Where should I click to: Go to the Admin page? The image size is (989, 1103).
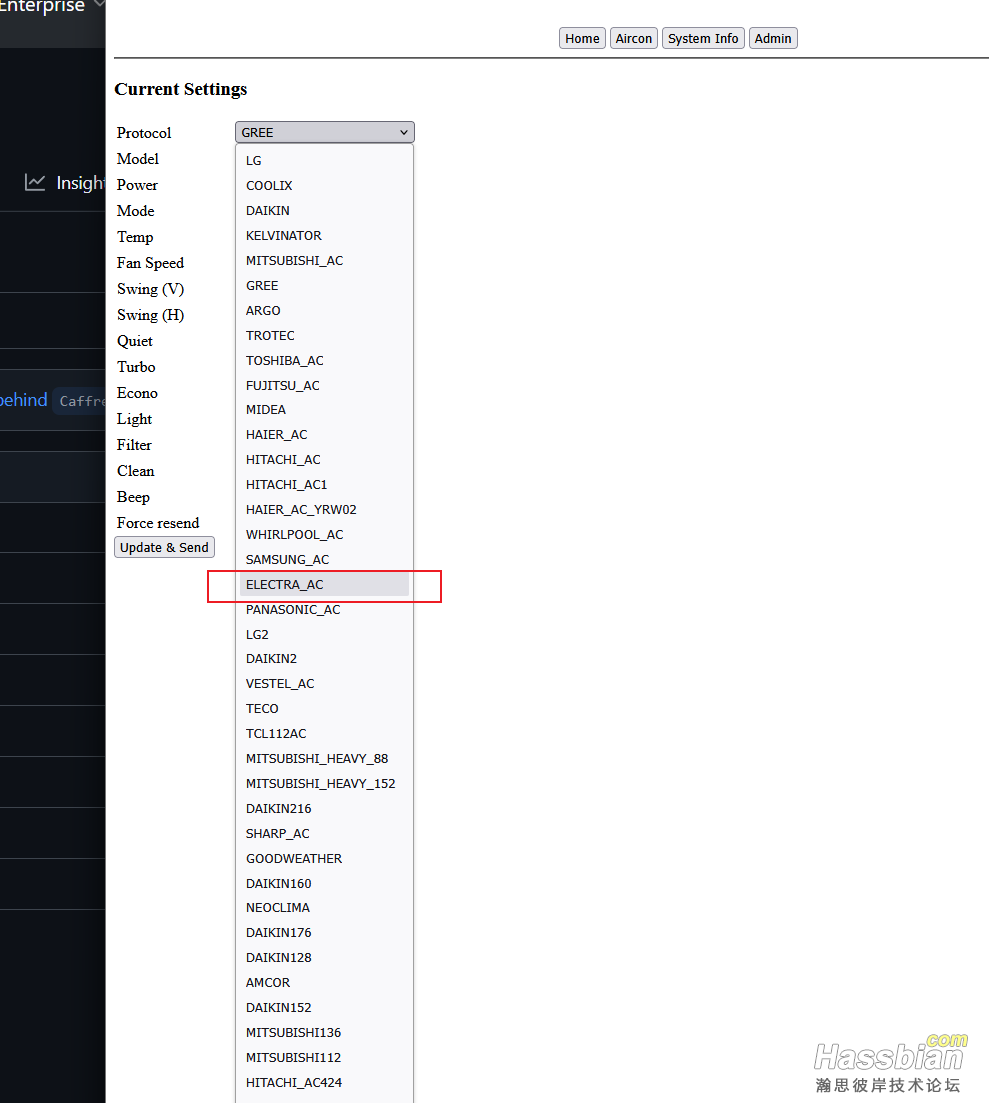click(773, 39)
